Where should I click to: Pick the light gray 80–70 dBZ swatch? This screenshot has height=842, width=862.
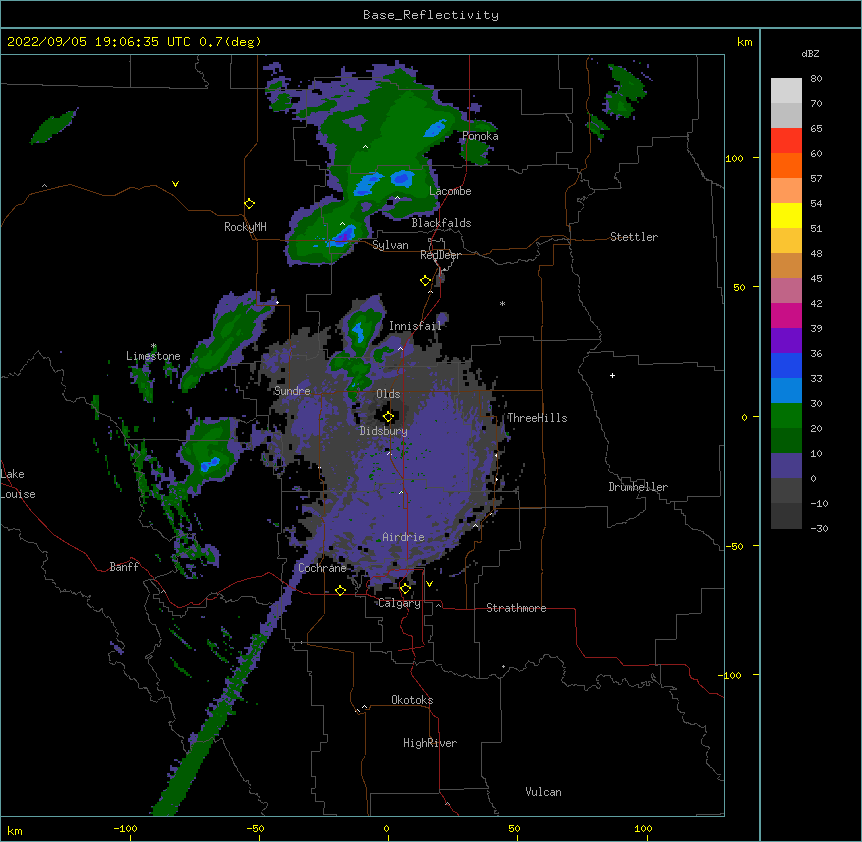(786, 91)
